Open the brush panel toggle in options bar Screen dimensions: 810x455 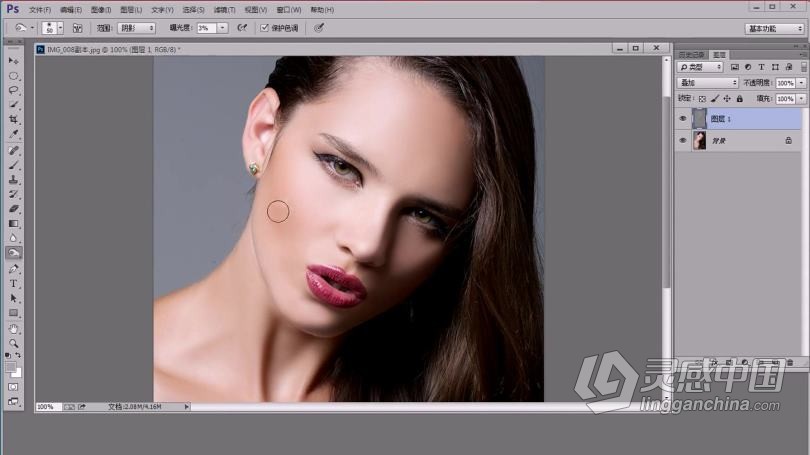click(x=77, y=28)
